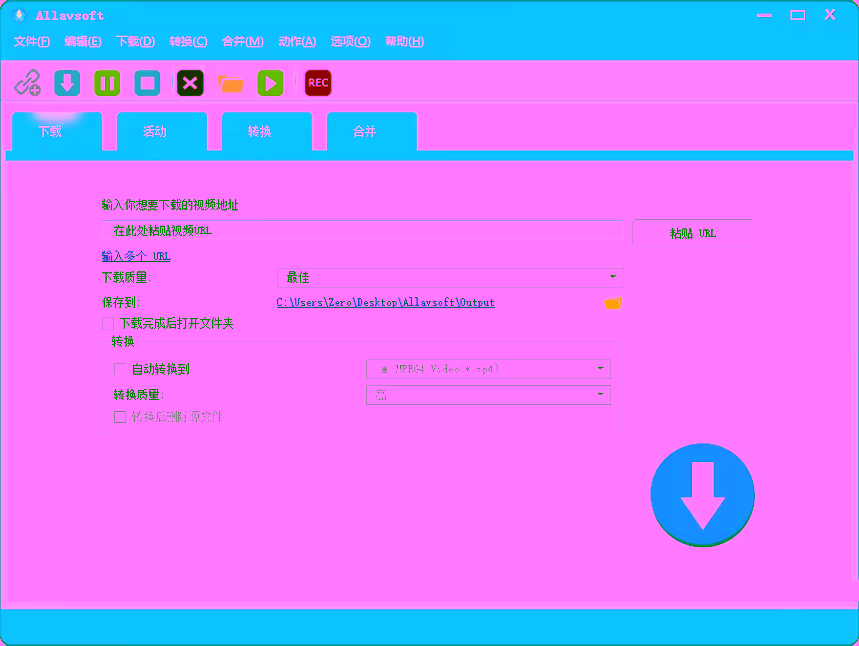Image resolution: width=859 pixels, height=646 pixels.
Task: Expand the 转换质量 dropdown
Action: tap(488, 395)
